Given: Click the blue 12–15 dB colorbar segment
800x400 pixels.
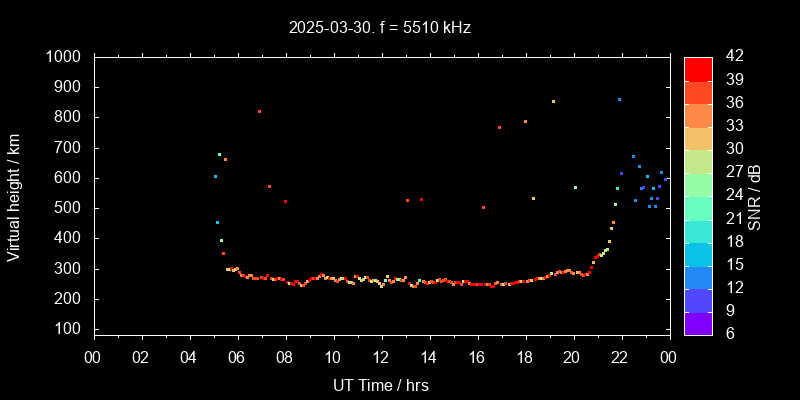Looking at the screenshot, I should pos(698,276).
